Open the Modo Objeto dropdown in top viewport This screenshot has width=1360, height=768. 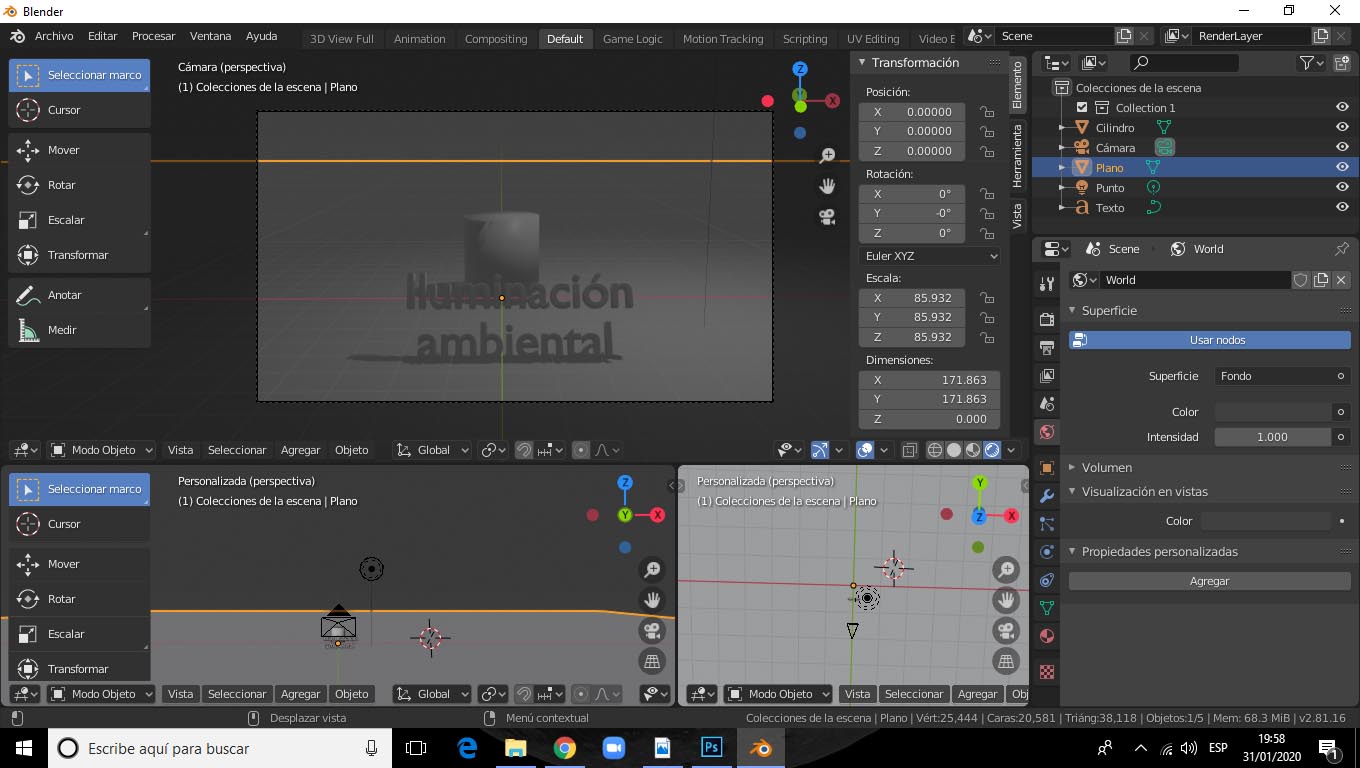(x=101, y=450)
